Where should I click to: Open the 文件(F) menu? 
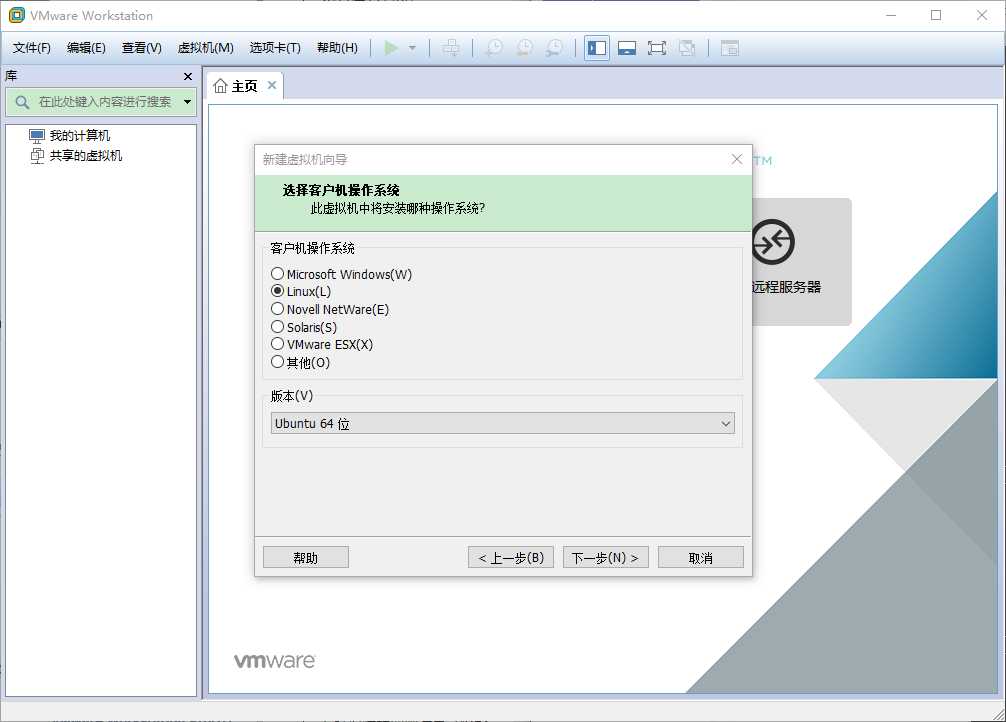tap(31, 48)
